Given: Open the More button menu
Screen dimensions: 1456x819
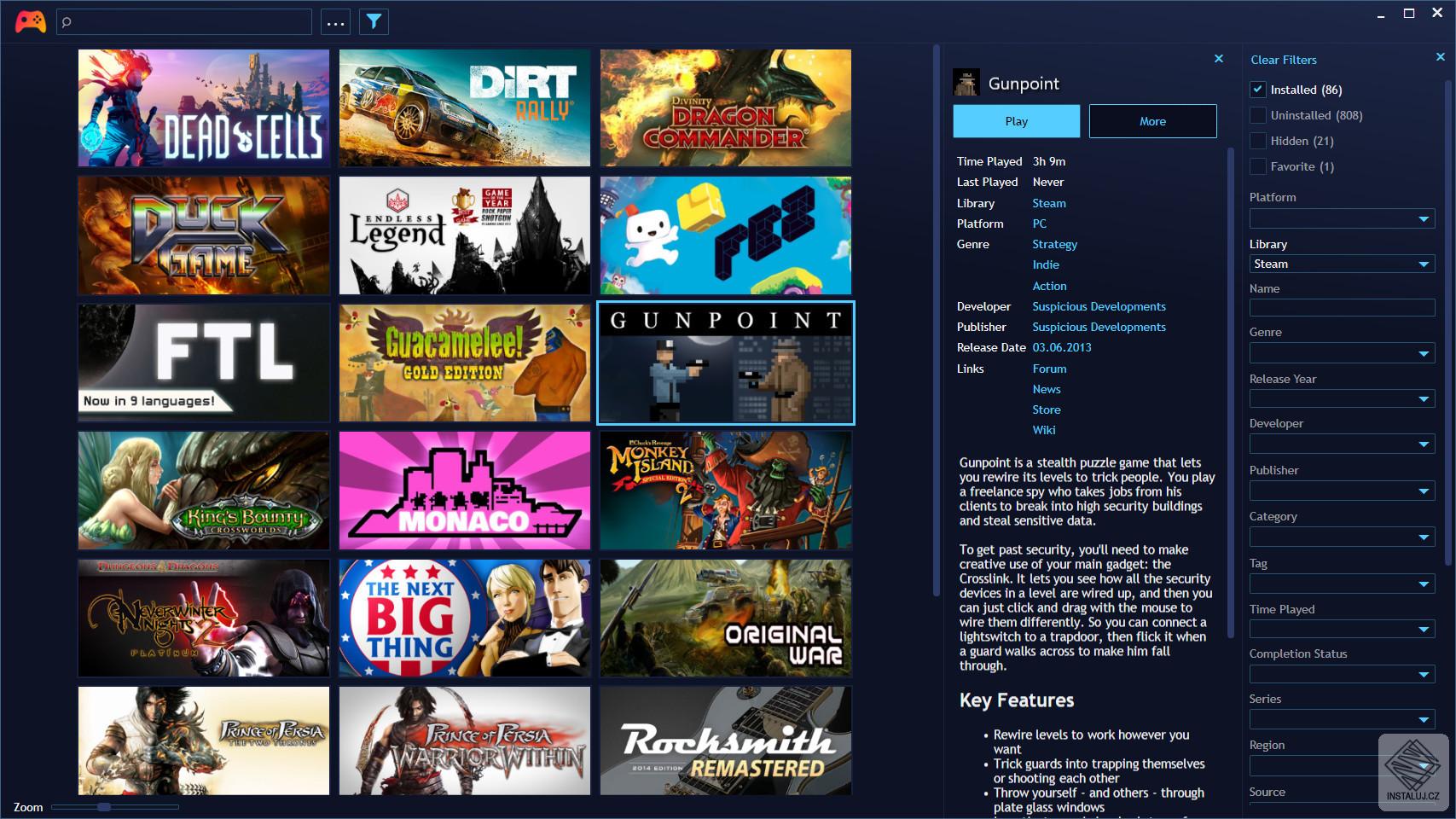Looking at the screenshot, I should pos(1152,121).
